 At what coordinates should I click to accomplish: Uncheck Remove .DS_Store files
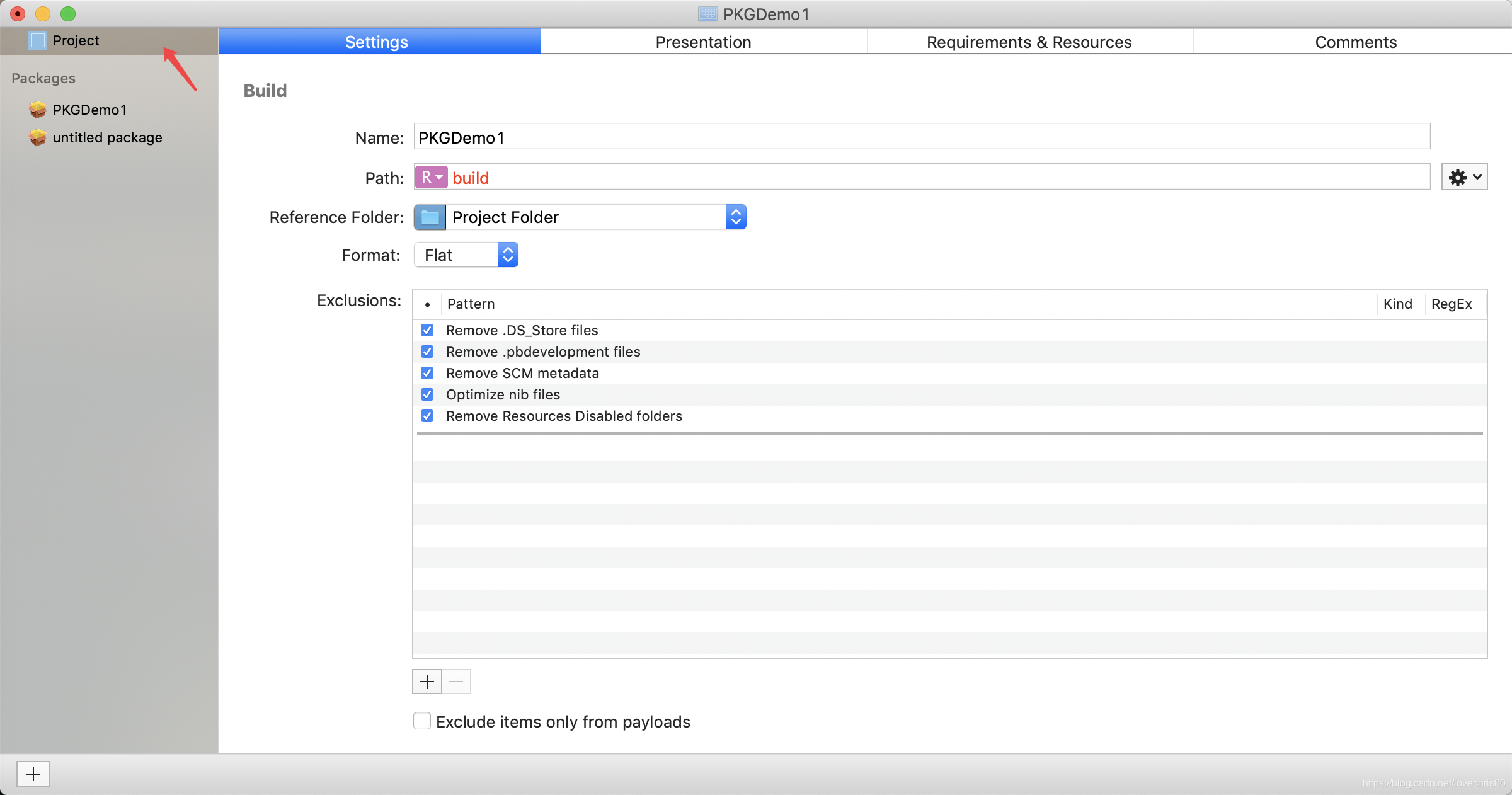(x=427, y=330)
